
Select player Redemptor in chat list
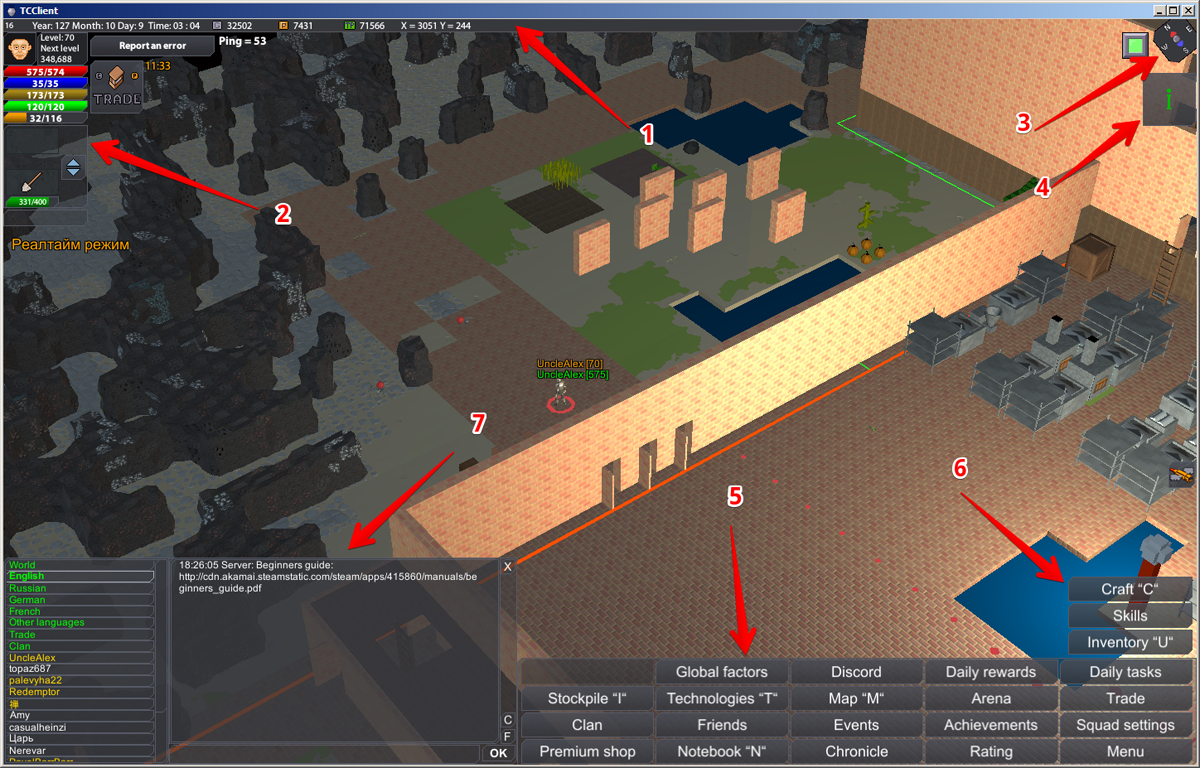(x=80, y=692)
